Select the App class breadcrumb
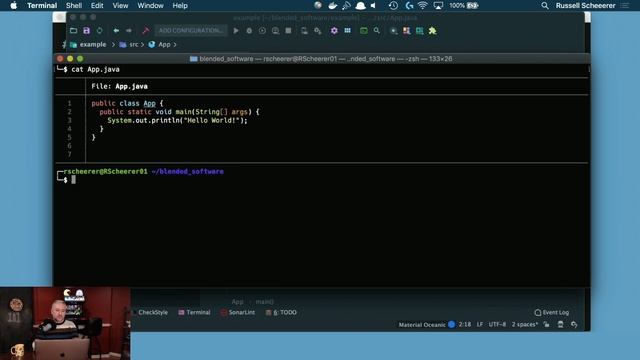Image resolution: width=640 pixels, height=360 pixels. pyautogui.click(x=164, y=44)
